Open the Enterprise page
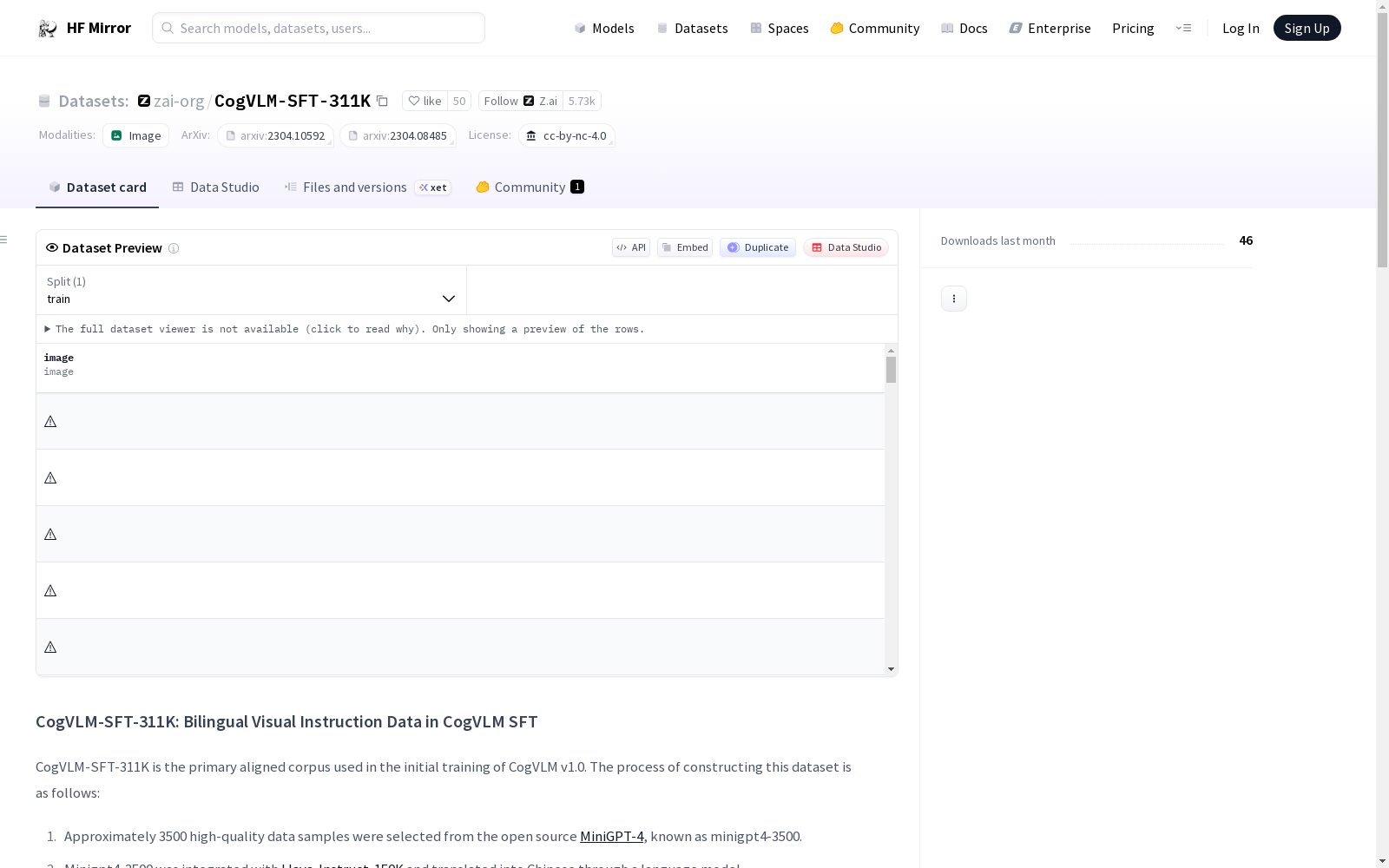 coord(1050,28)
